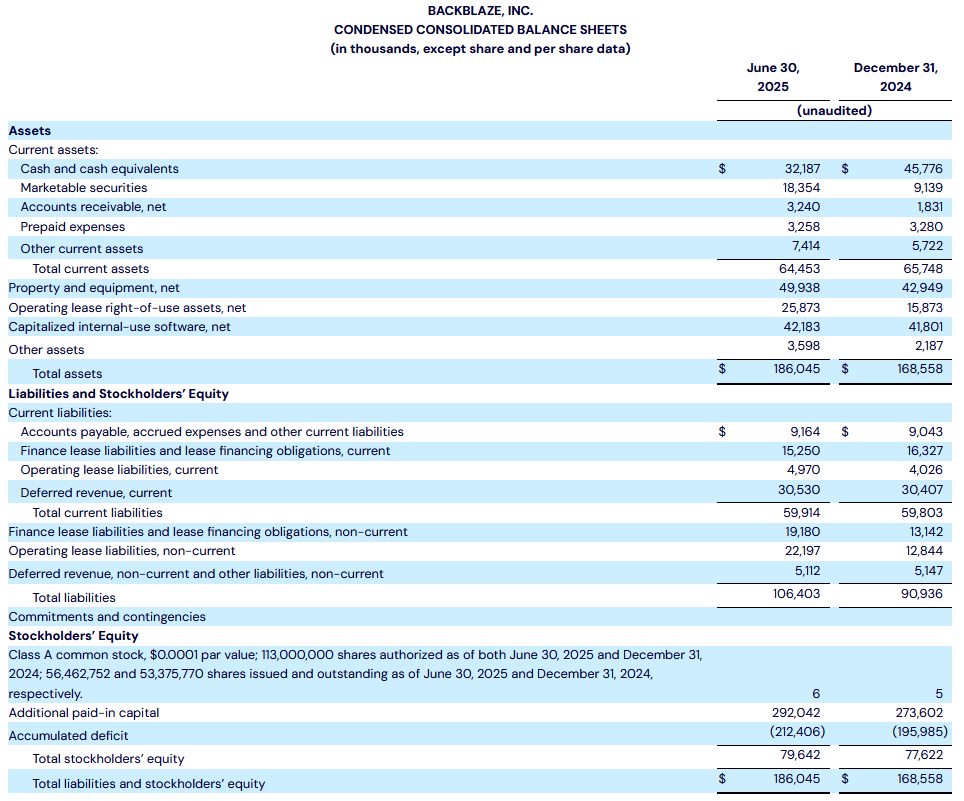Click the Assets section heading

point(30,131)
